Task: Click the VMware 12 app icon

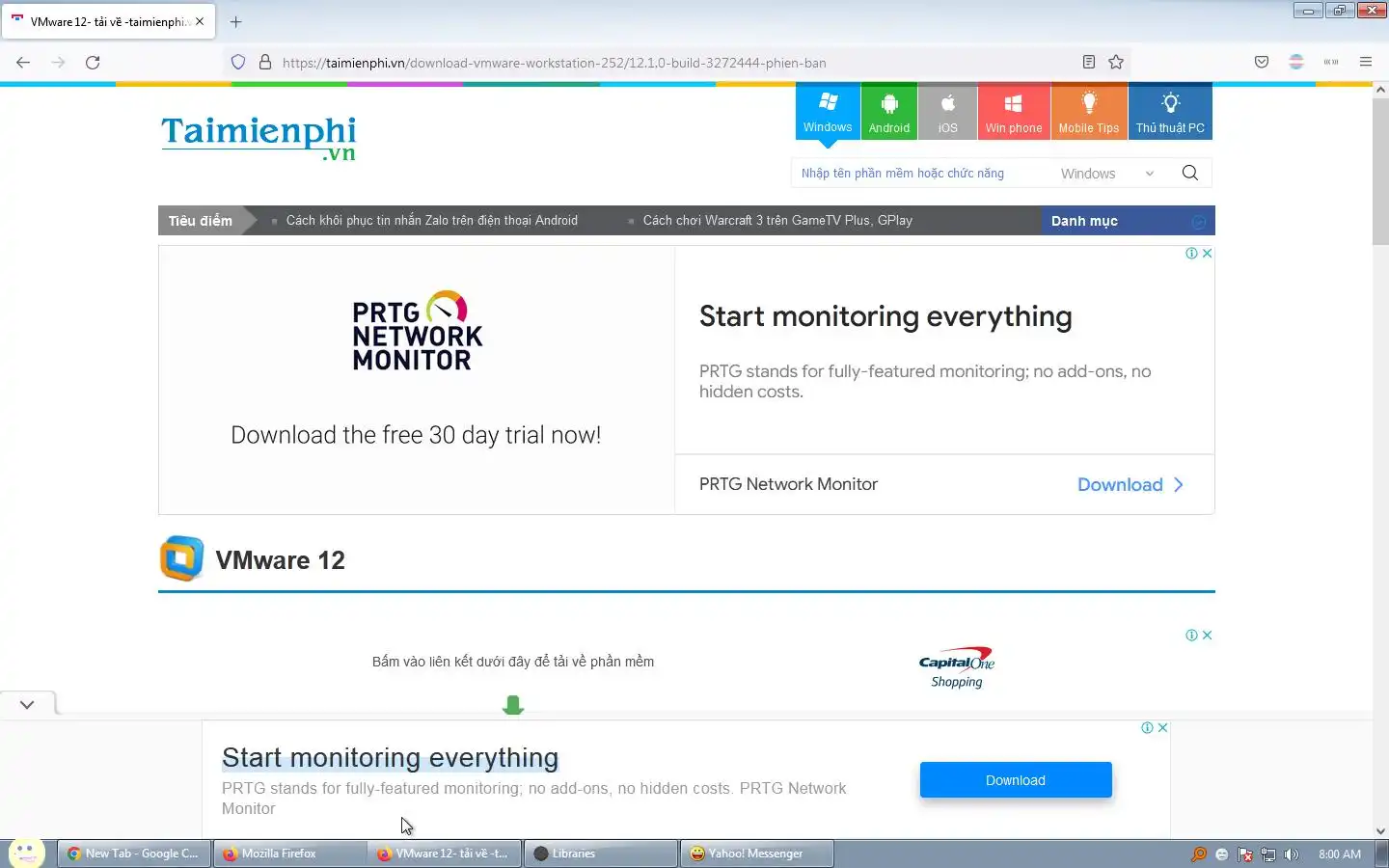Action: coord(181,559)
